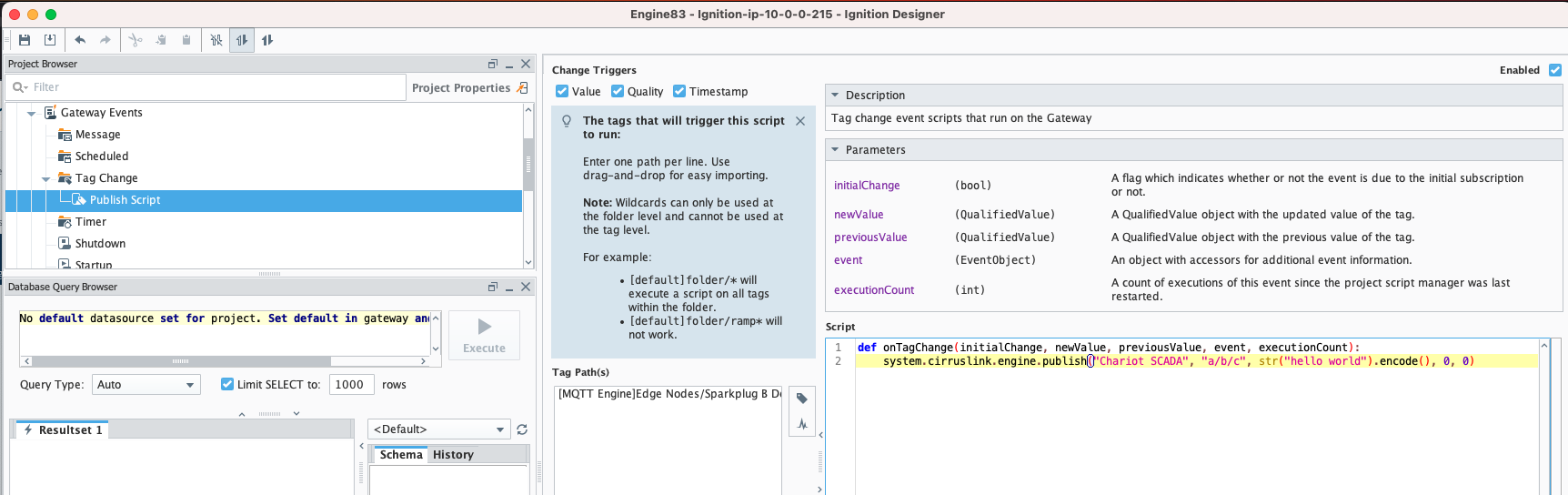The image size is (1568, 495).
Task: Collapse the Parameters section
Action: (x=835, y=150)
